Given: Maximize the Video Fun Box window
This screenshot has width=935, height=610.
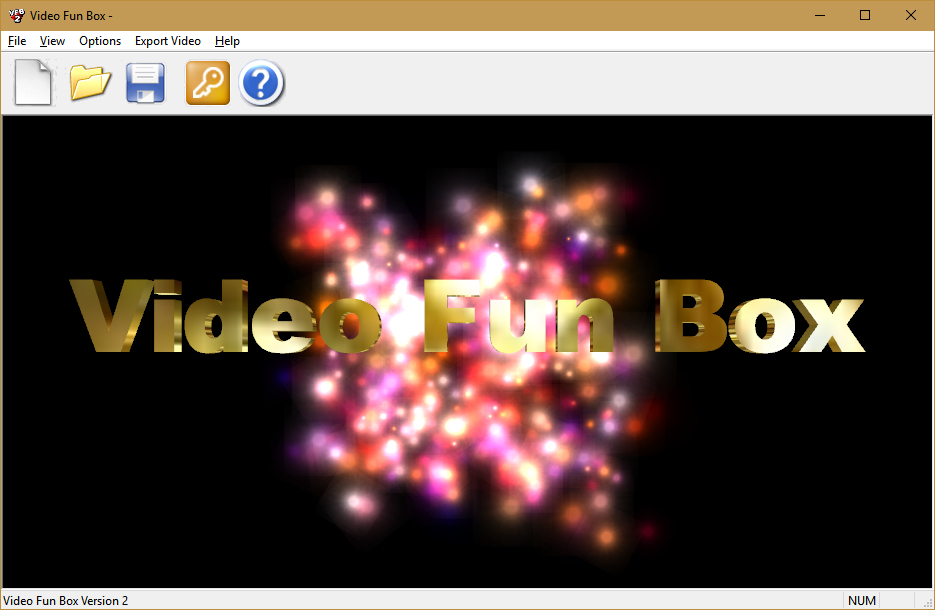Looking at the screenshot, I should [x=865, y=16].
